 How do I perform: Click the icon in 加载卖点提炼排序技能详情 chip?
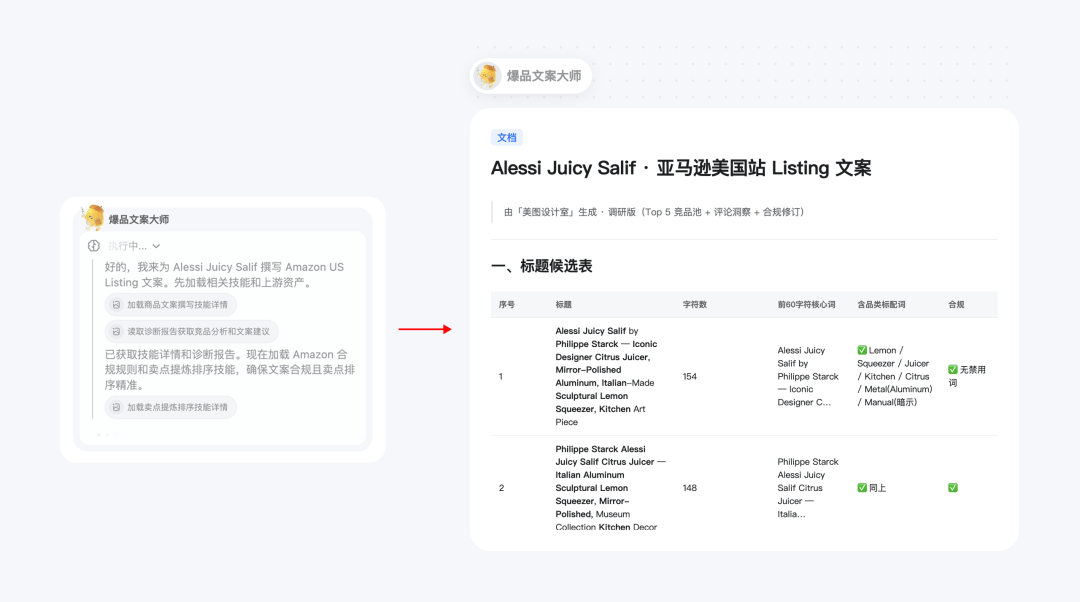coord(116,407)
